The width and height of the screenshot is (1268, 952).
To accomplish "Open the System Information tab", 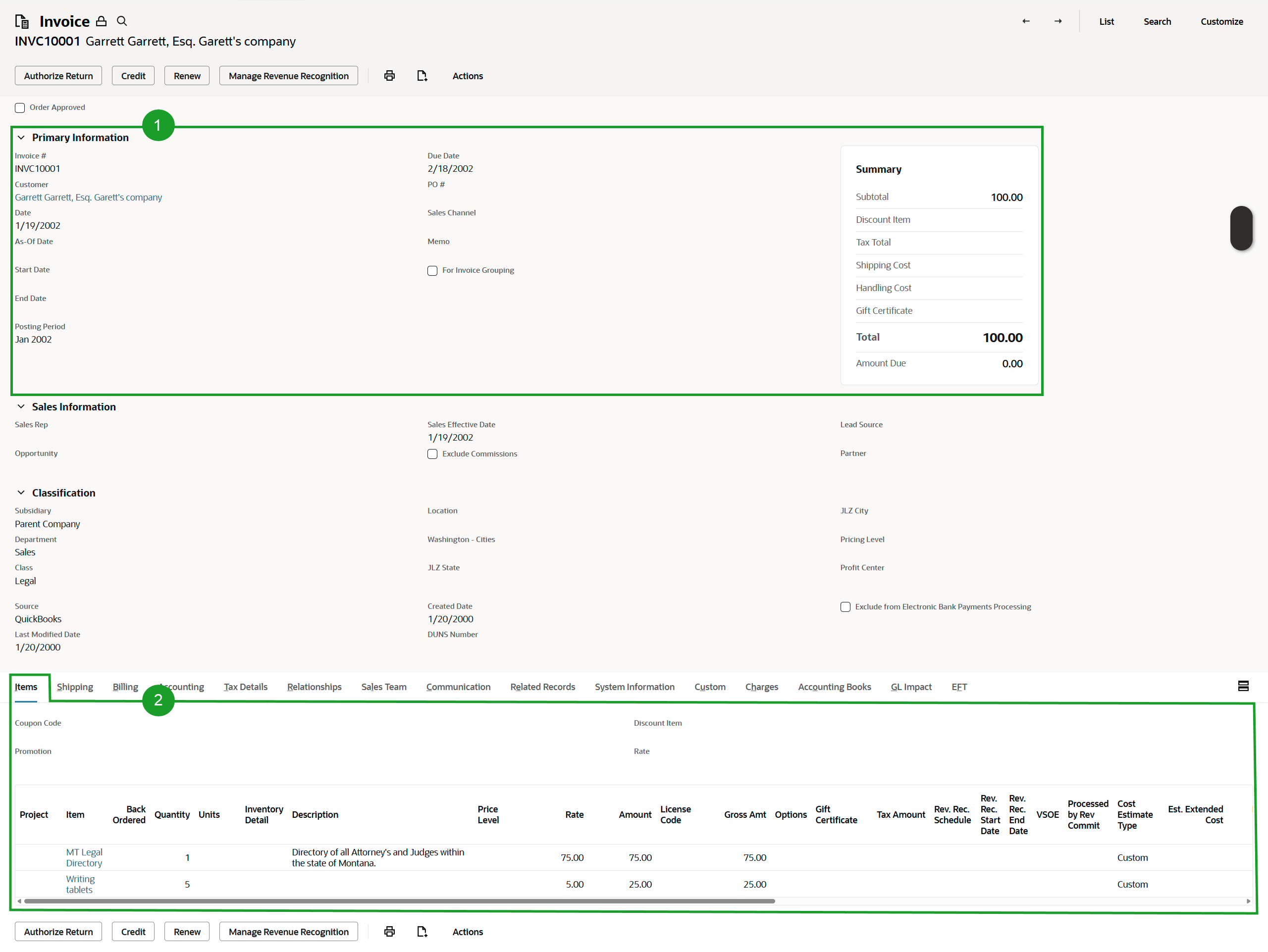I will click(634, 687).
